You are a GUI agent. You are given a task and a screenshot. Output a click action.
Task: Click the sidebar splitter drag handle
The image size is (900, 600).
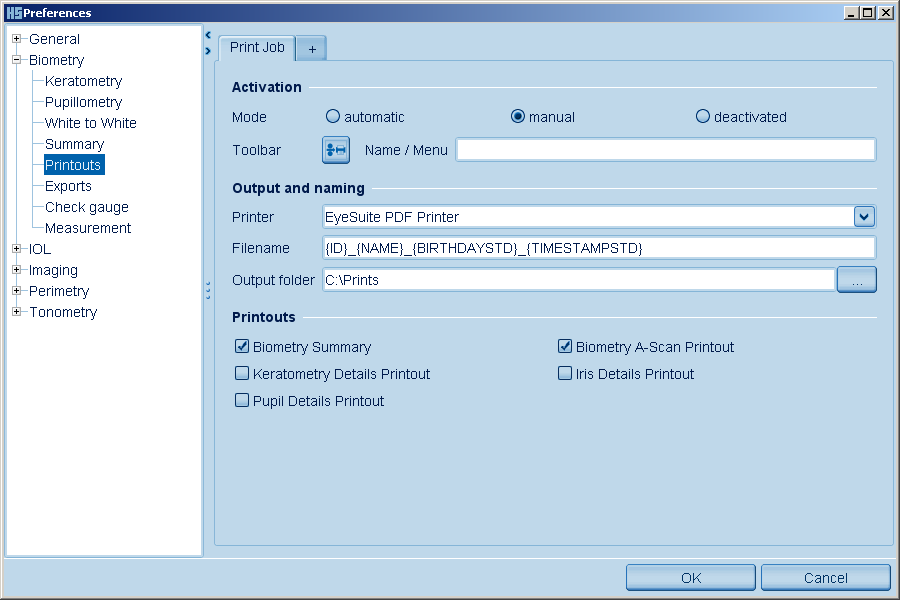207,290
